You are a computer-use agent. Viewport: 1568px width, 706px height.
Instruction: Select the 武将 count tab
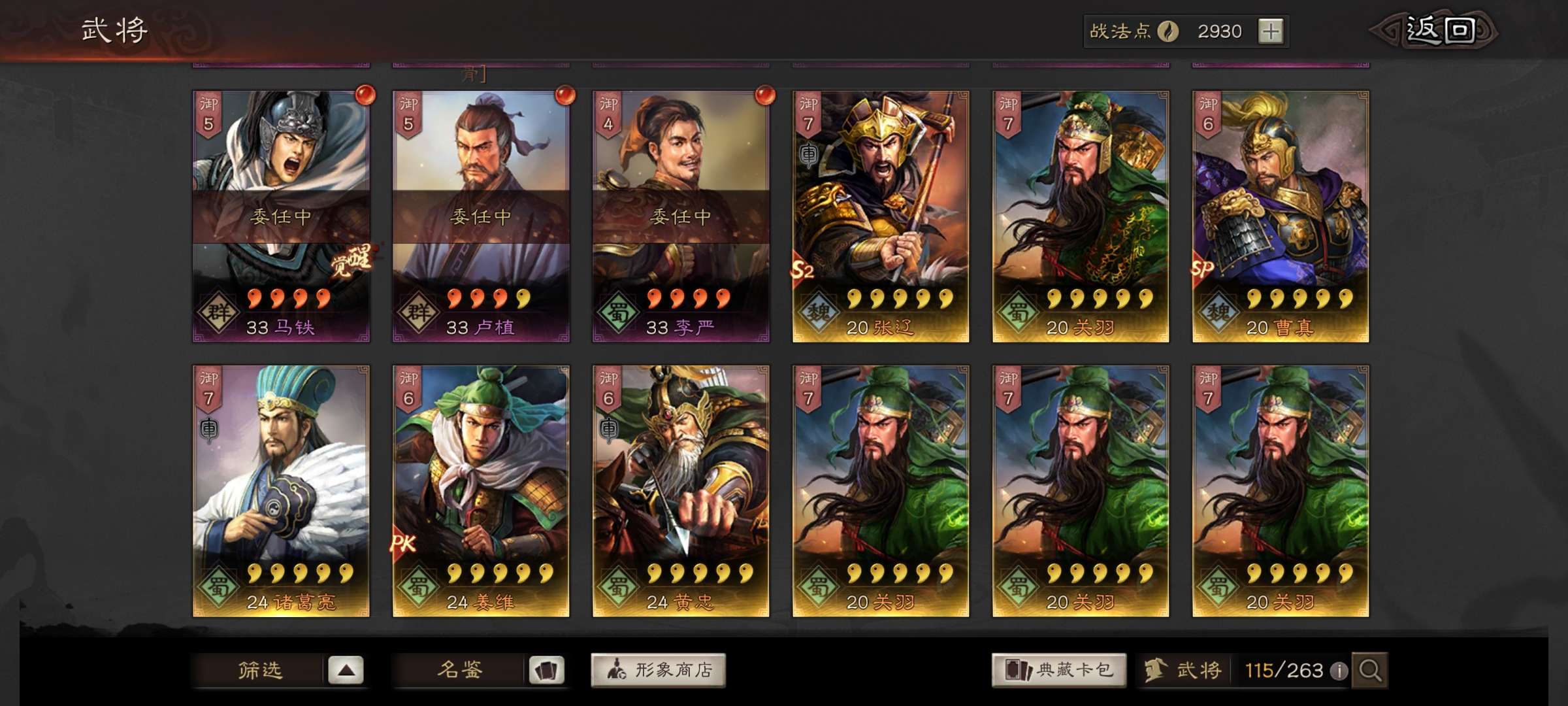1184,671
